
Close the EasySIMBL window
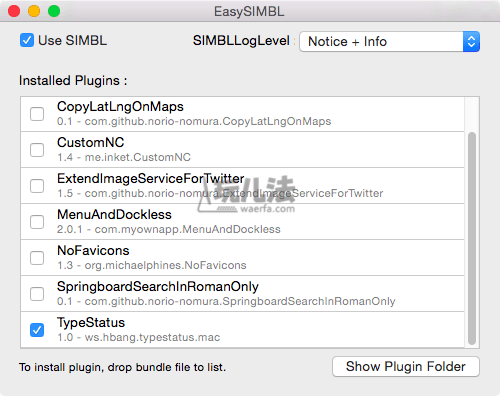point(14,11)
